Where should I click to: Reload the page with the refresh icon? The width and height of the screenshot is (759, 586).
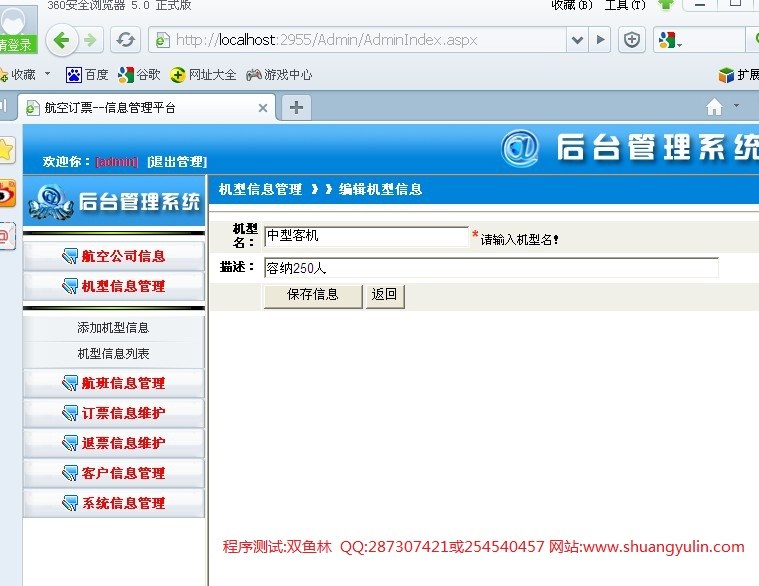coord(125,40)
